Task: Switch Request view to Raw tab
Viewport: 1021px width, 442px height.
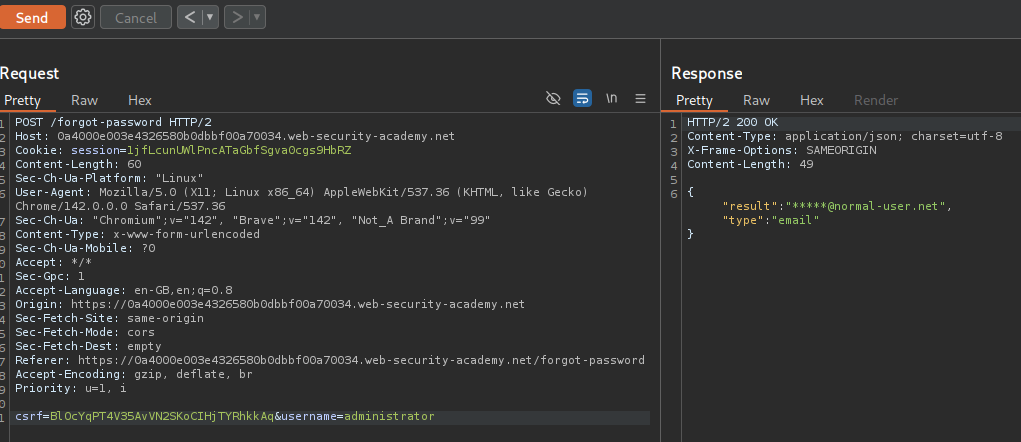Action: [x=84, y=100]
